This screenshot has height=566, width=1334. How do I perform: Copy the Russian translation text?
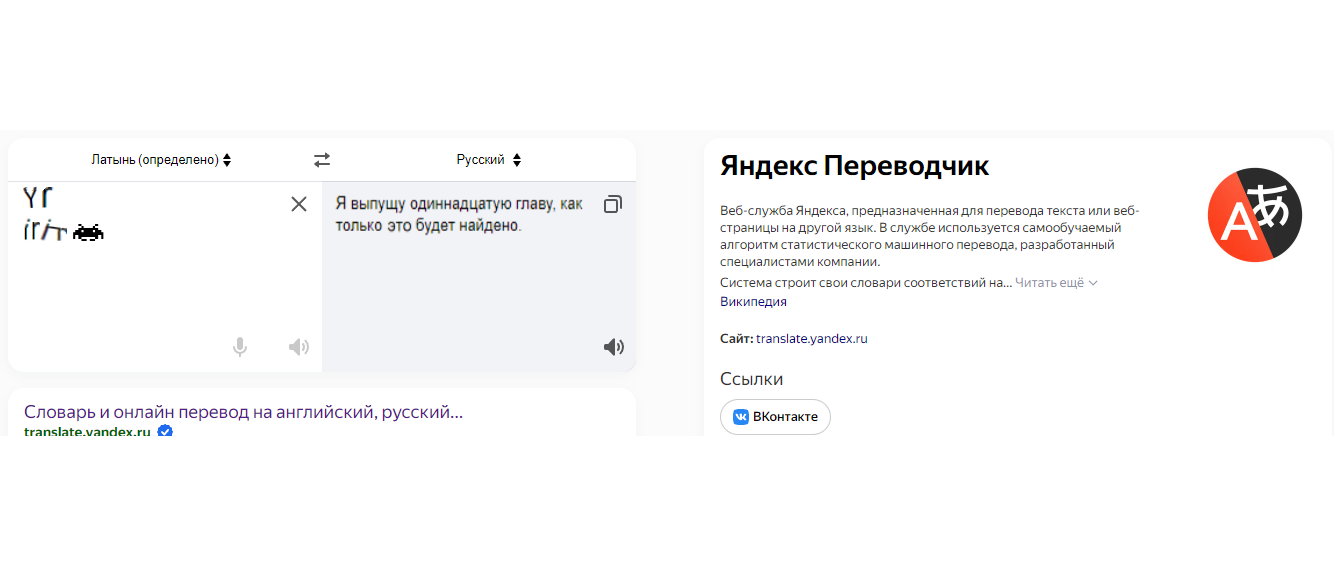(x=613, y=204)
